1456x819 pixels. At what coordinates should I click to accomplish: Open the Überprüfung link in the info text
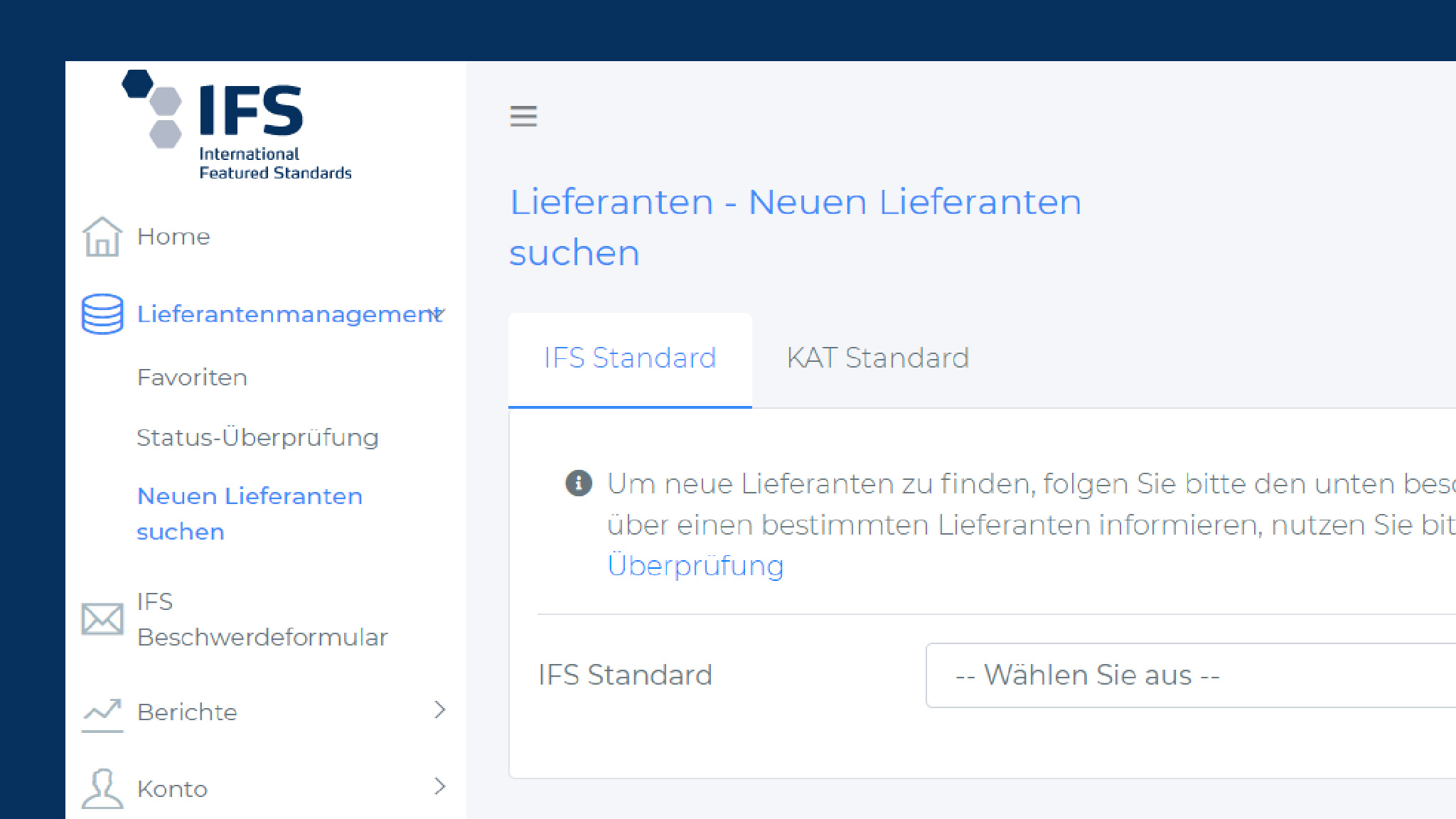pos(695,565)
